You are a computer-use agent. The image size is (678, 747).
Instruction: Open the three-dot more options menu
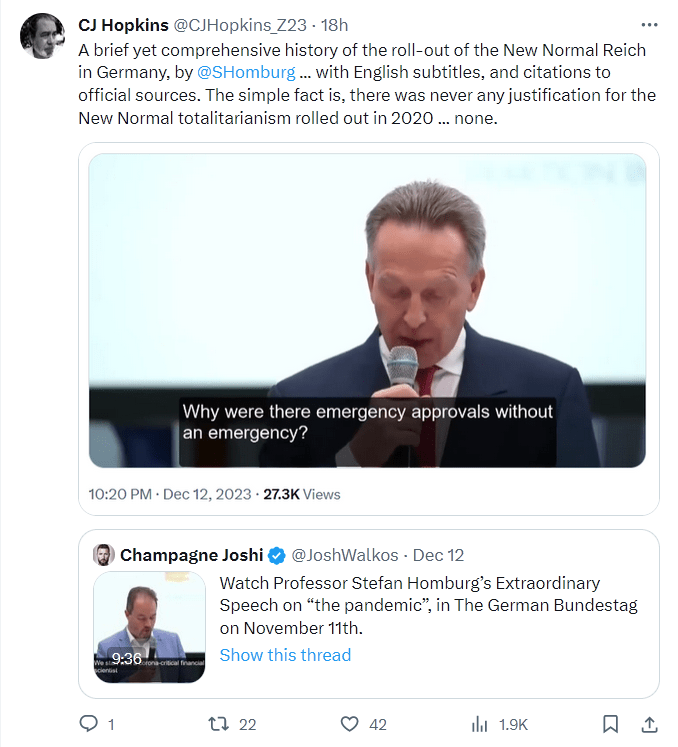pos(649,24)
